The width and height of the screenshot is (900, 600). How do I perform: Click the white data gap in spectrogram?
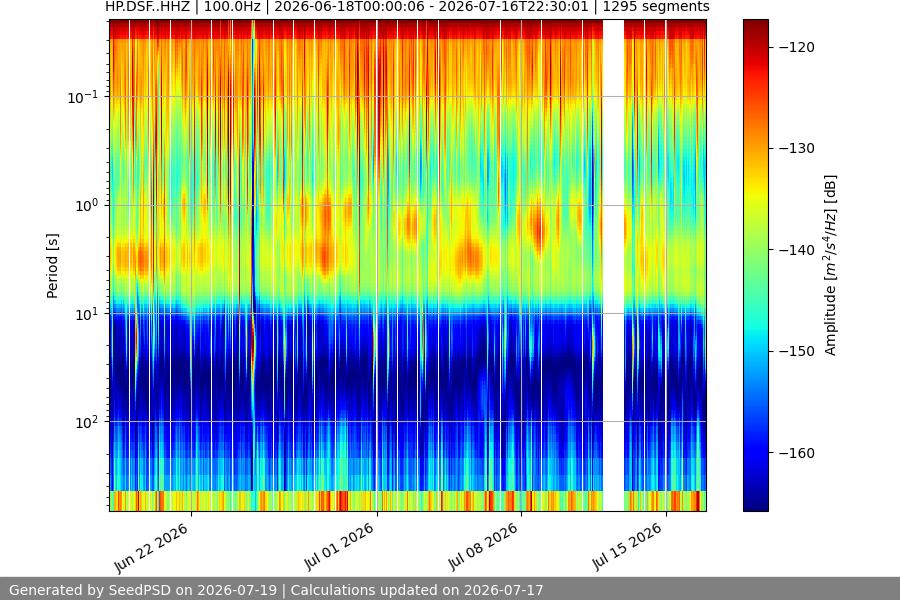(x=613, y=265)
